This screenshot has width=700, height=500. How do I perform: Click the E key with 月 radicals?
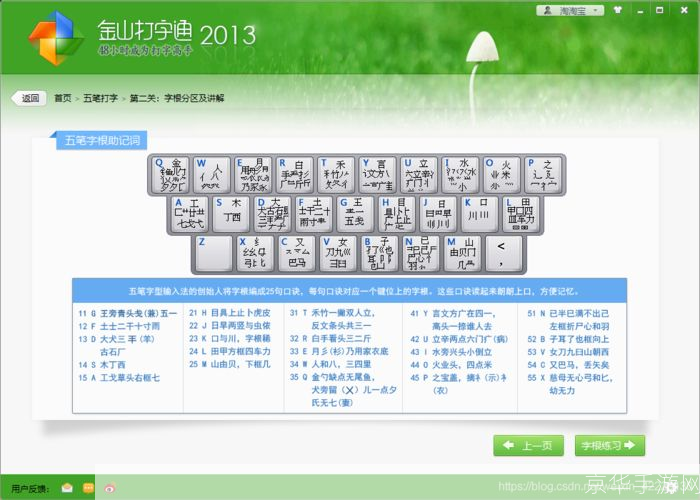coord(253,175)
